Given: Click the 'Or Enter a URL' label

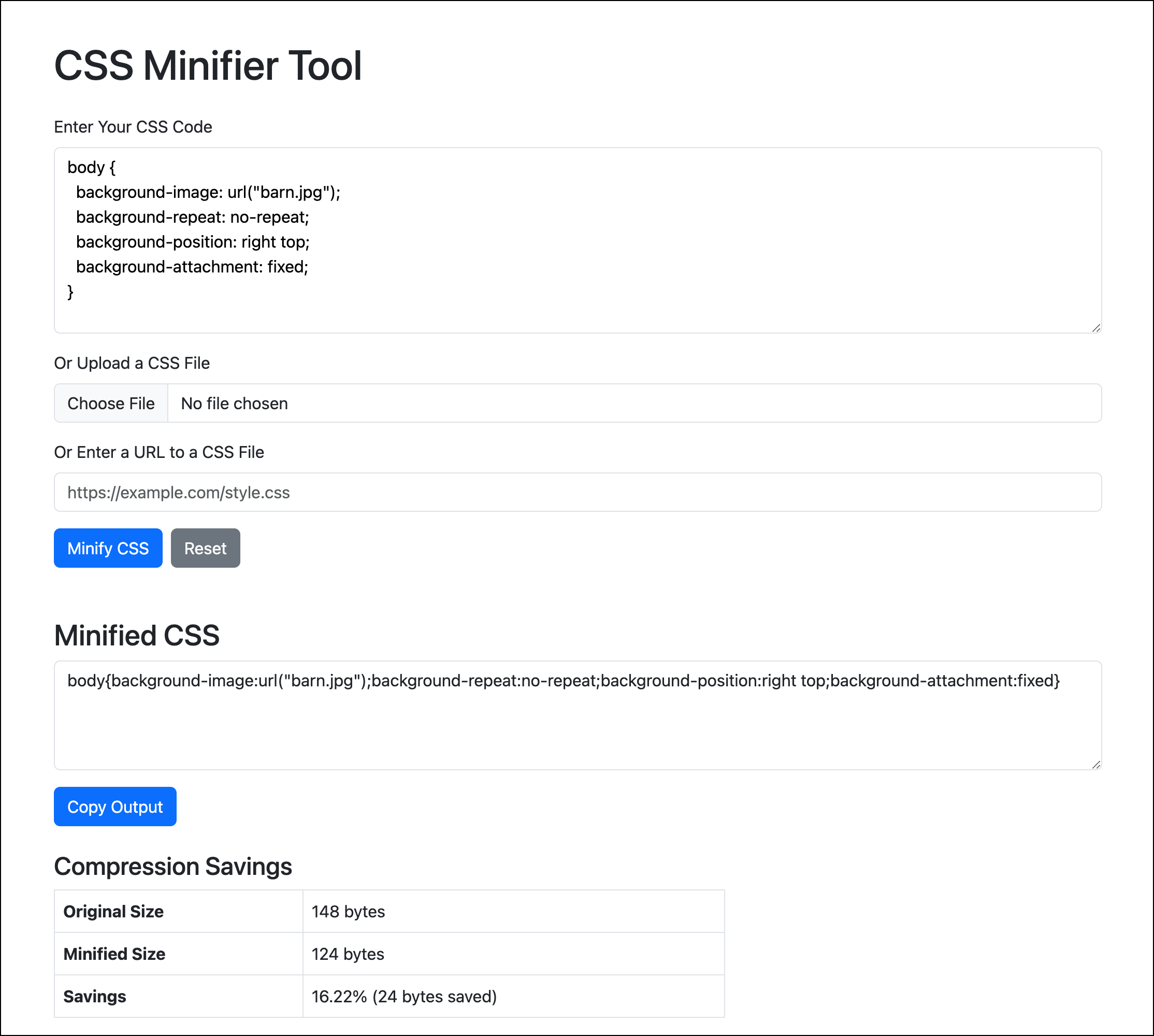Looking at the screenshot, I should tap(159, 452).
